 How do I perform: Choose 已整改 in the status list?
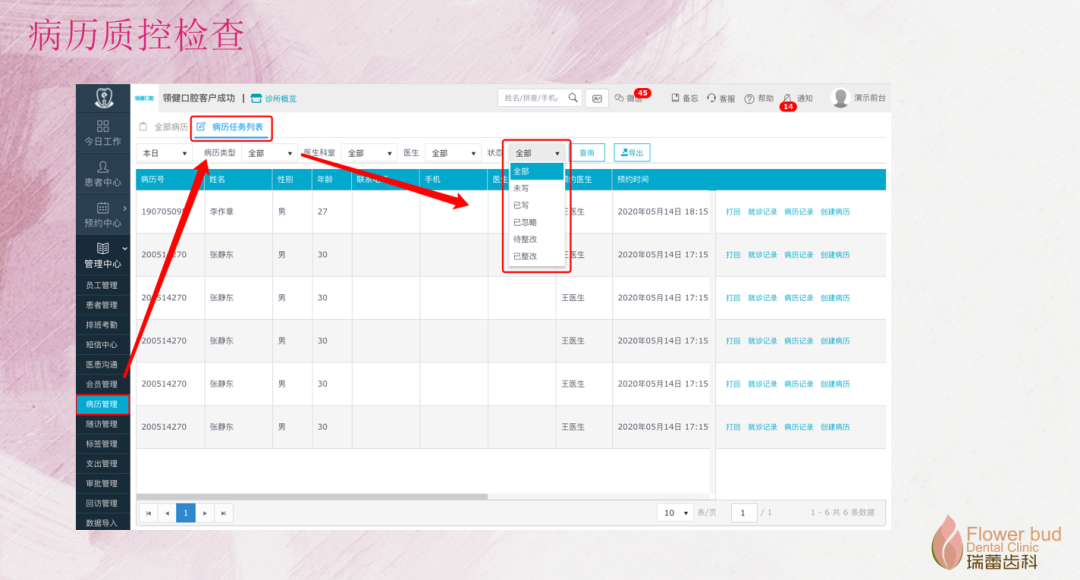tap(537, 256)
